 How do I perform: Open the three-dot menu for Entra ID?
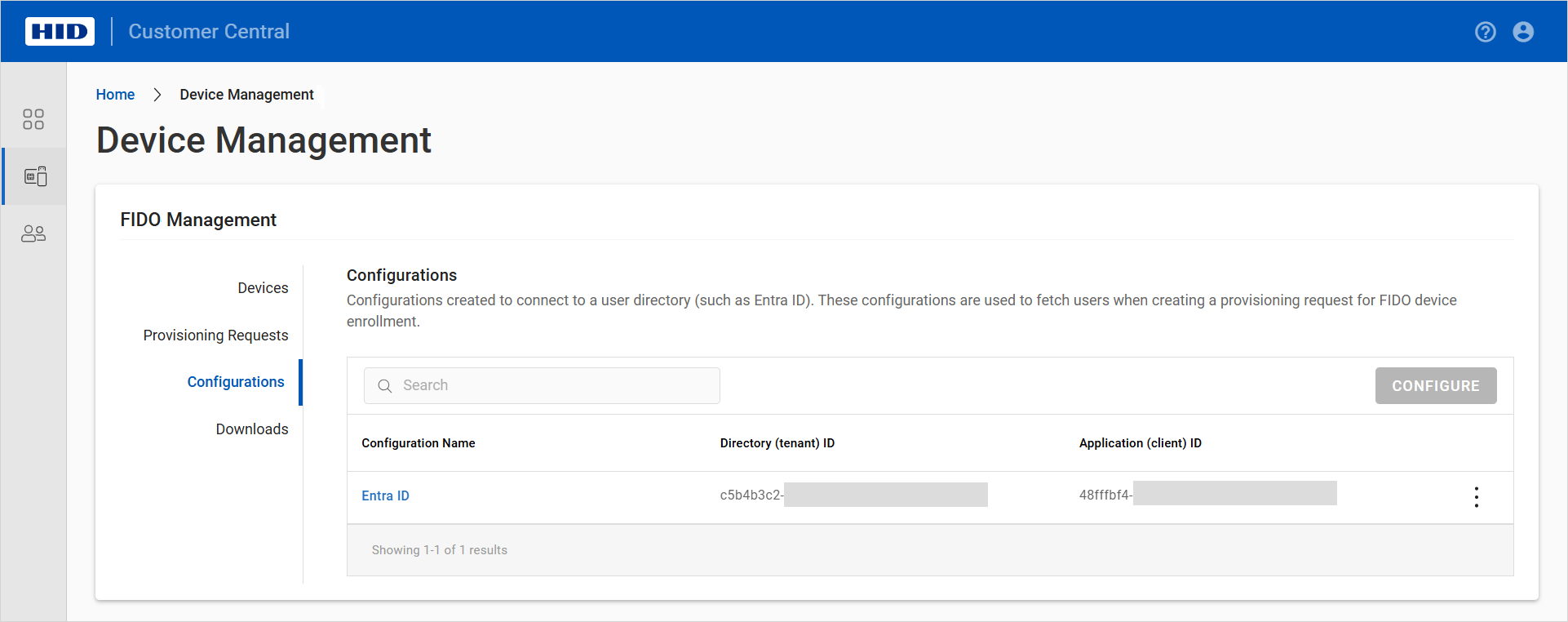1476,497
